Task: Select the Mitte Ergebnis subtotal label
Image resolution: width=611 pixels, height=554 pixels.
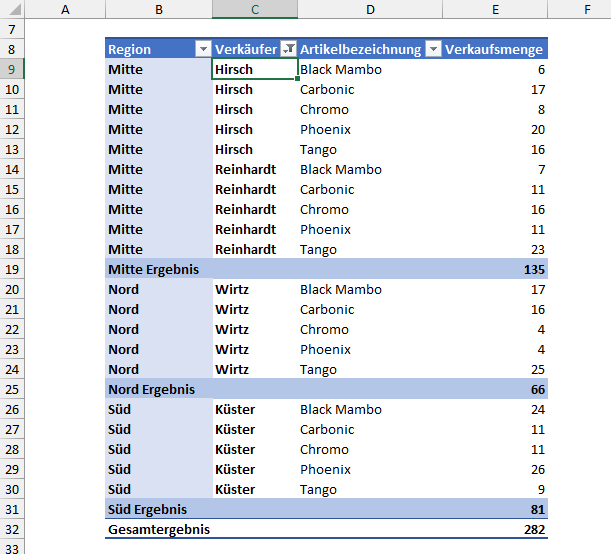Action: (154, 269)
